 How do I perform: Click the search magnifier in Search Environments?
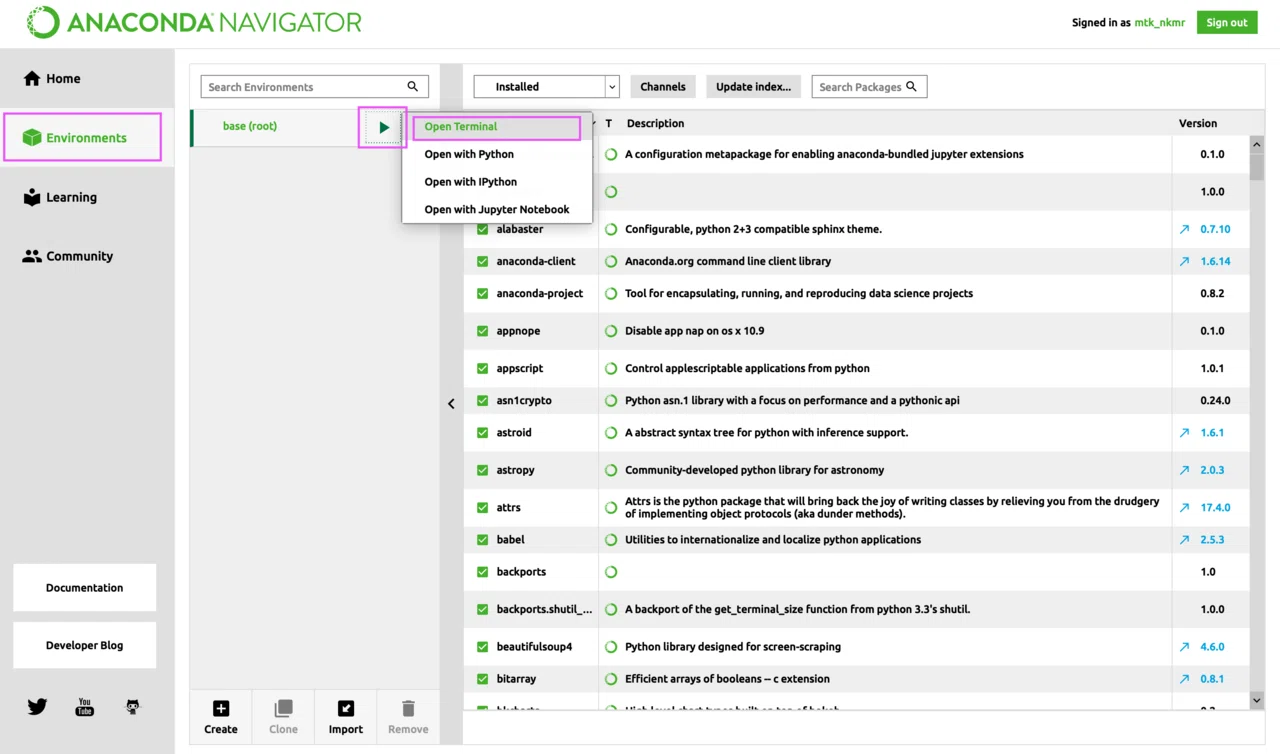pyautogui.click(x=413, y=87)
